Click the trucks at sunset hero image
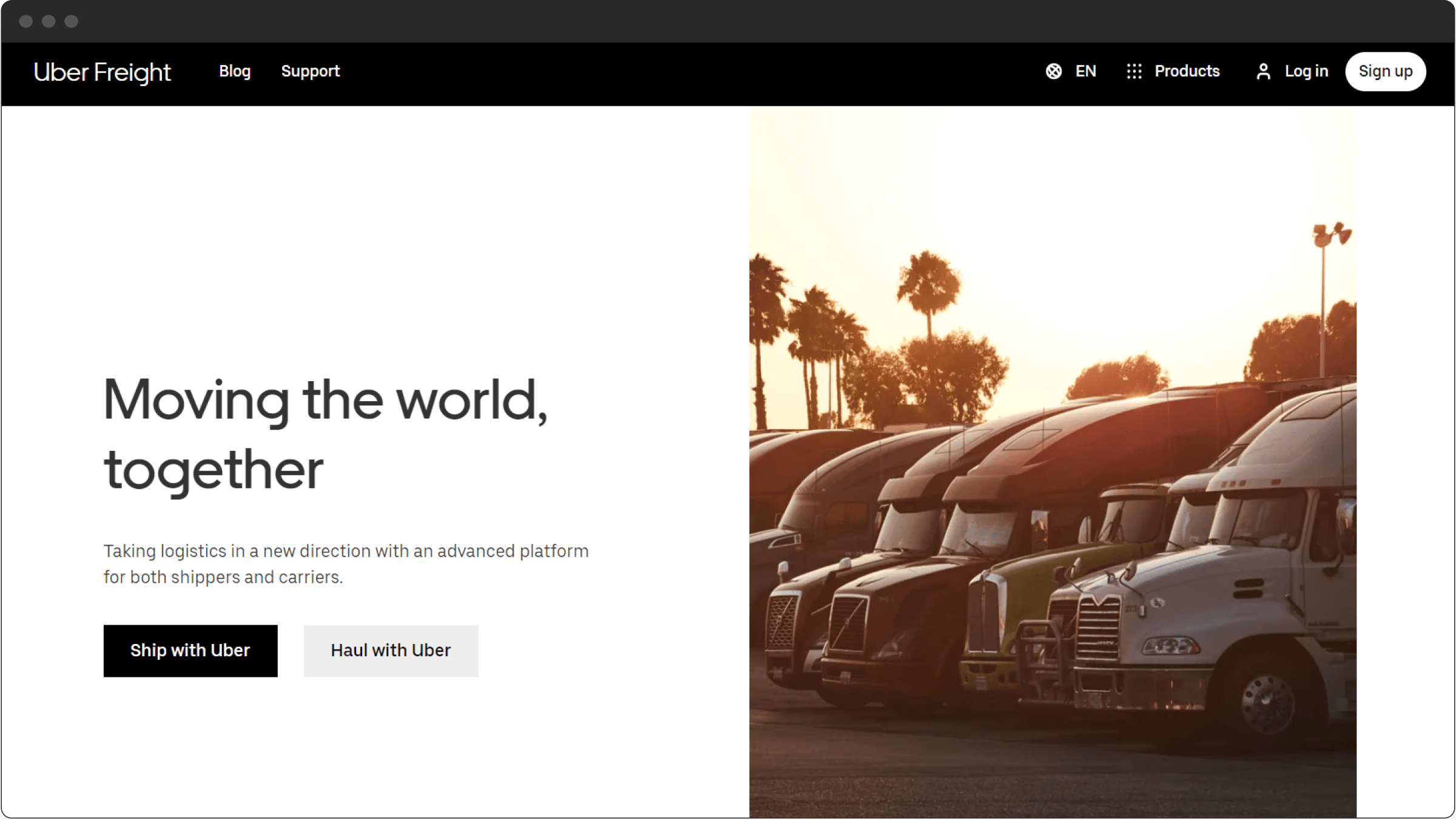 (1053, 463)
